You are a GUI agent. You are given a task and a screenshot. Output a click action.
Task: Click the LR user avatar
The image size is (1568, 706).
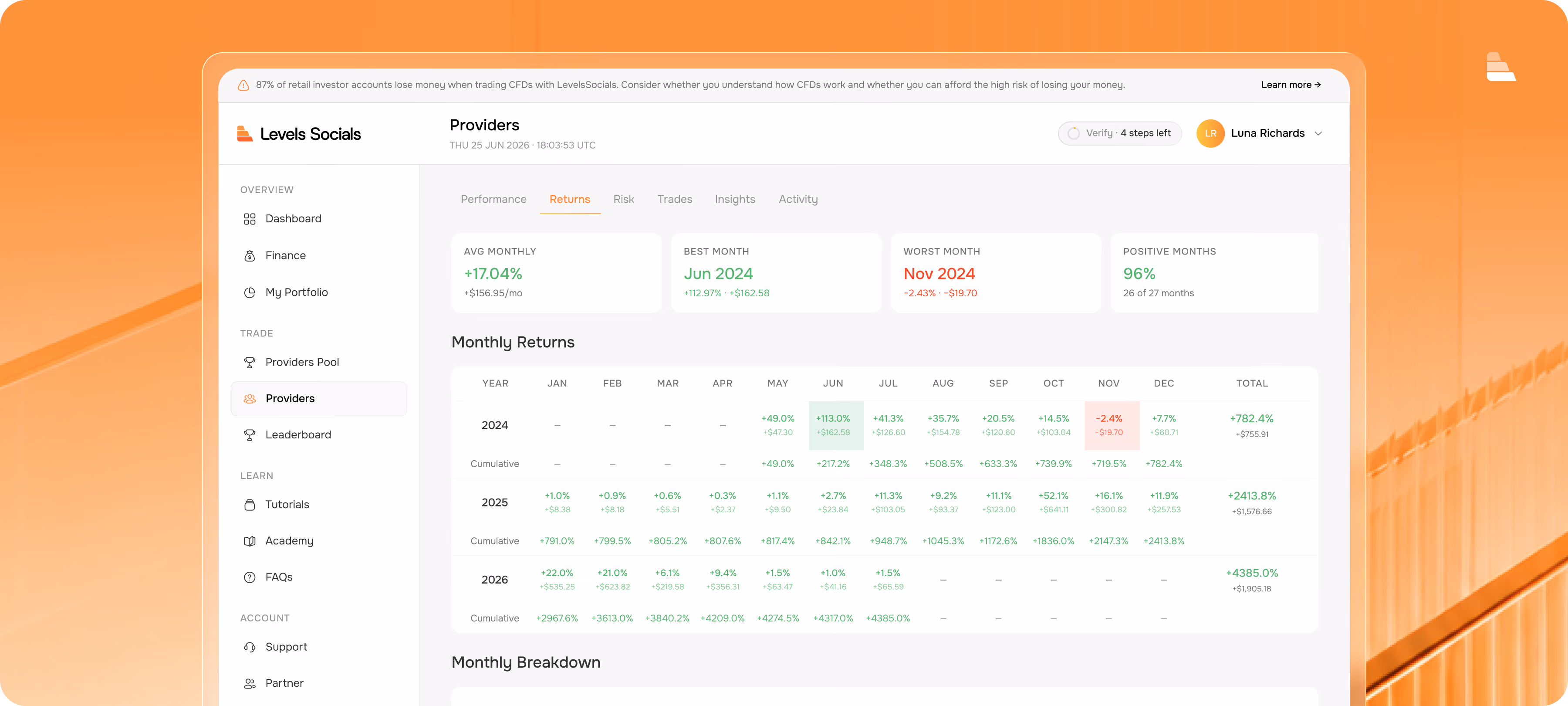tap(1210, 133)
